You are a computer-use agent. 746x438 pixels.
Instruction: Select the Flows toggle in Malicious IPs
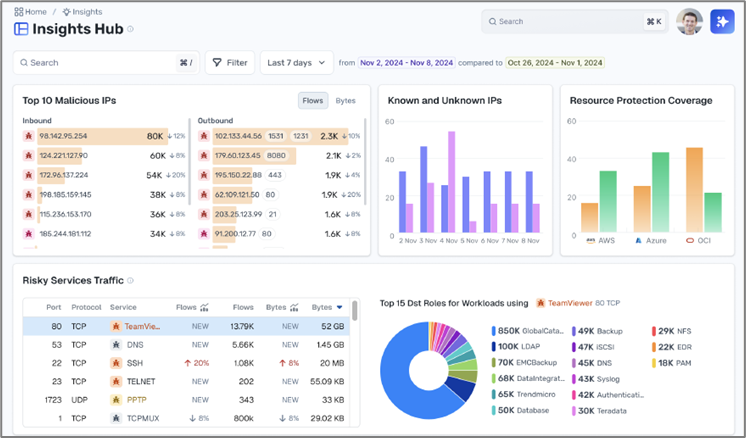[313, 100]
